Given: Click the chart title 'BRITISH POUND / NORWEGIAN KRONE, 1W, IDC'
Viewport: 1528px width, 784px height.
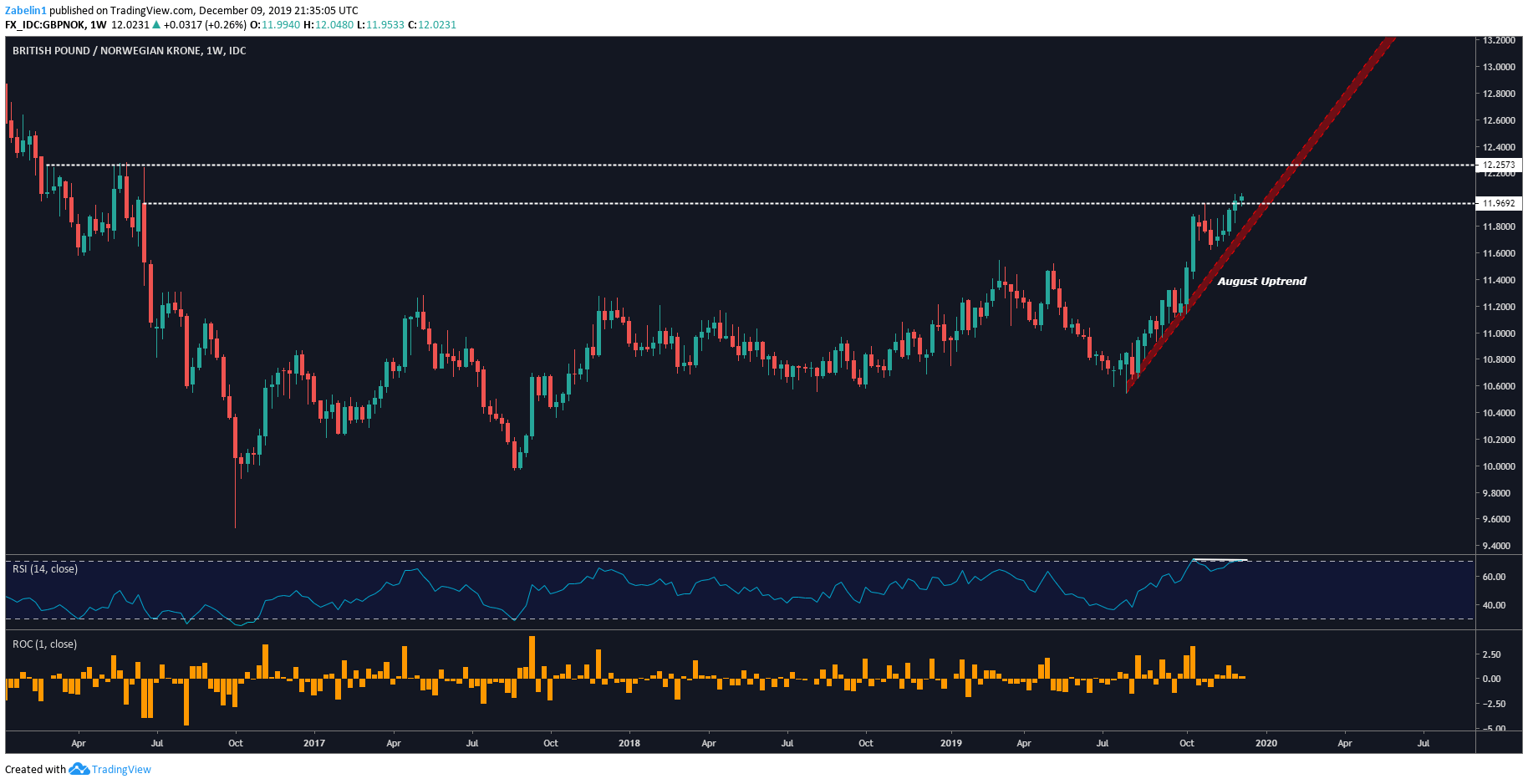Looking at the screenshot, I should click(130, 51).
